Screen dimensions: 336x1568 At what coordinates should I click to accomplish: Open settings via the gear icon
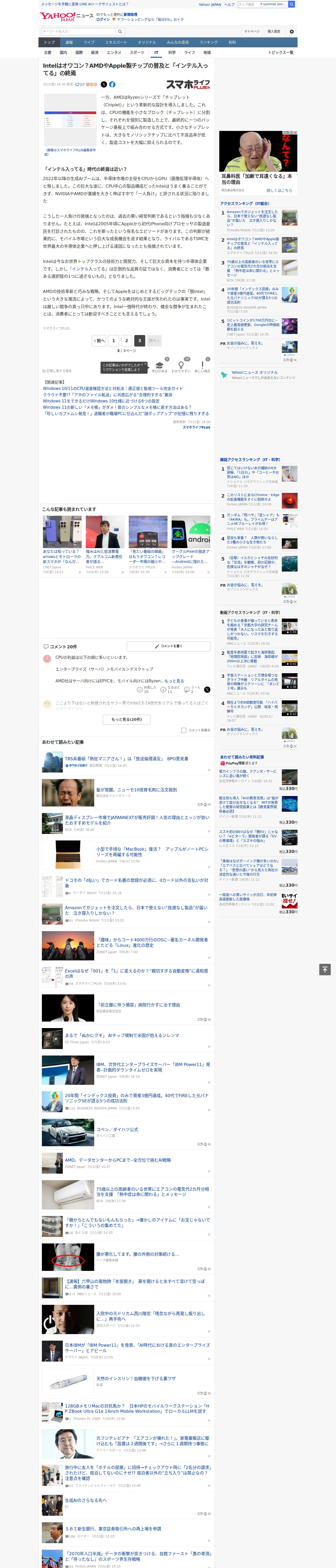292,32
